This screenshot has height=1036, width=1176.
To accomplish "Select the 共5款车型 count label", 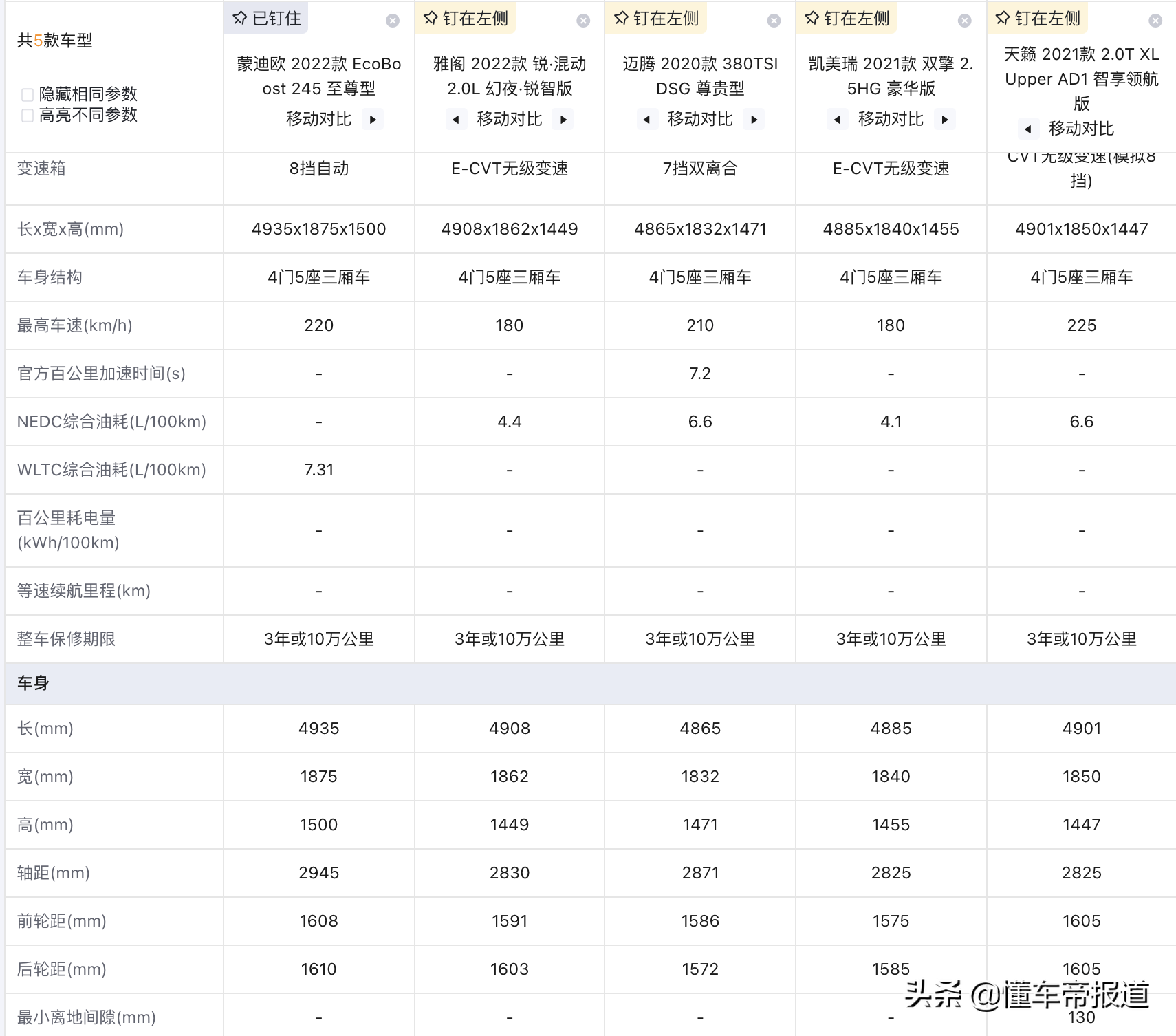I will tap(54, 41).
